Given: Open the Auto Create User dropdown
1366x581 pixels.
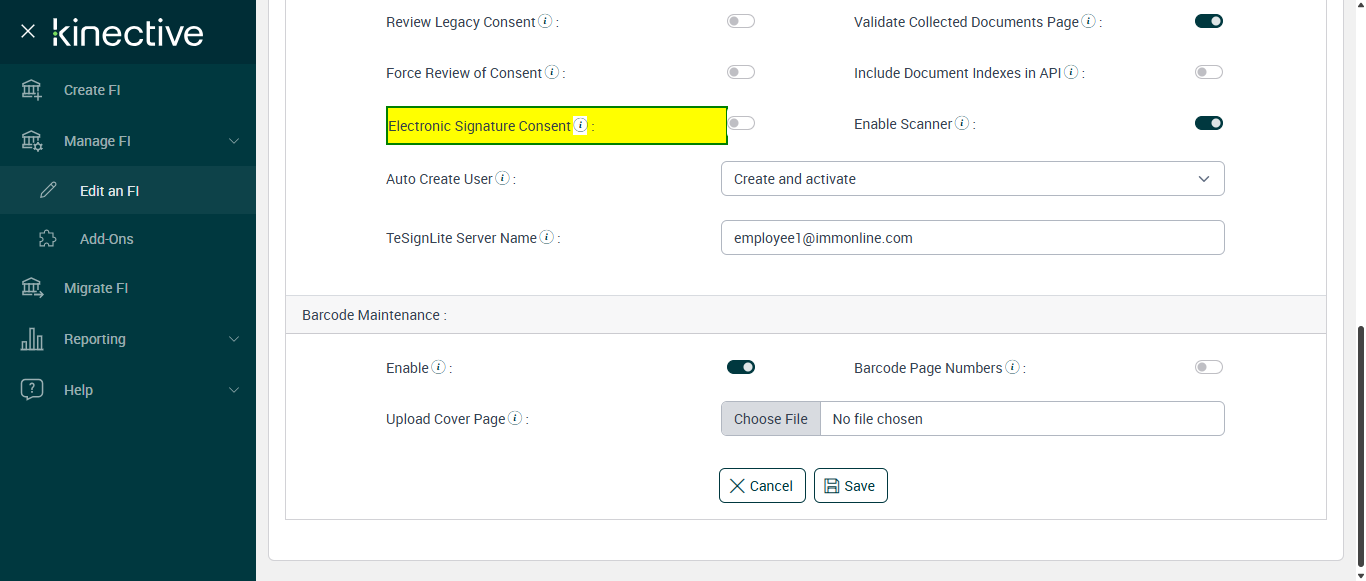Looking at the screenshot, I should (x=972, y=179).
